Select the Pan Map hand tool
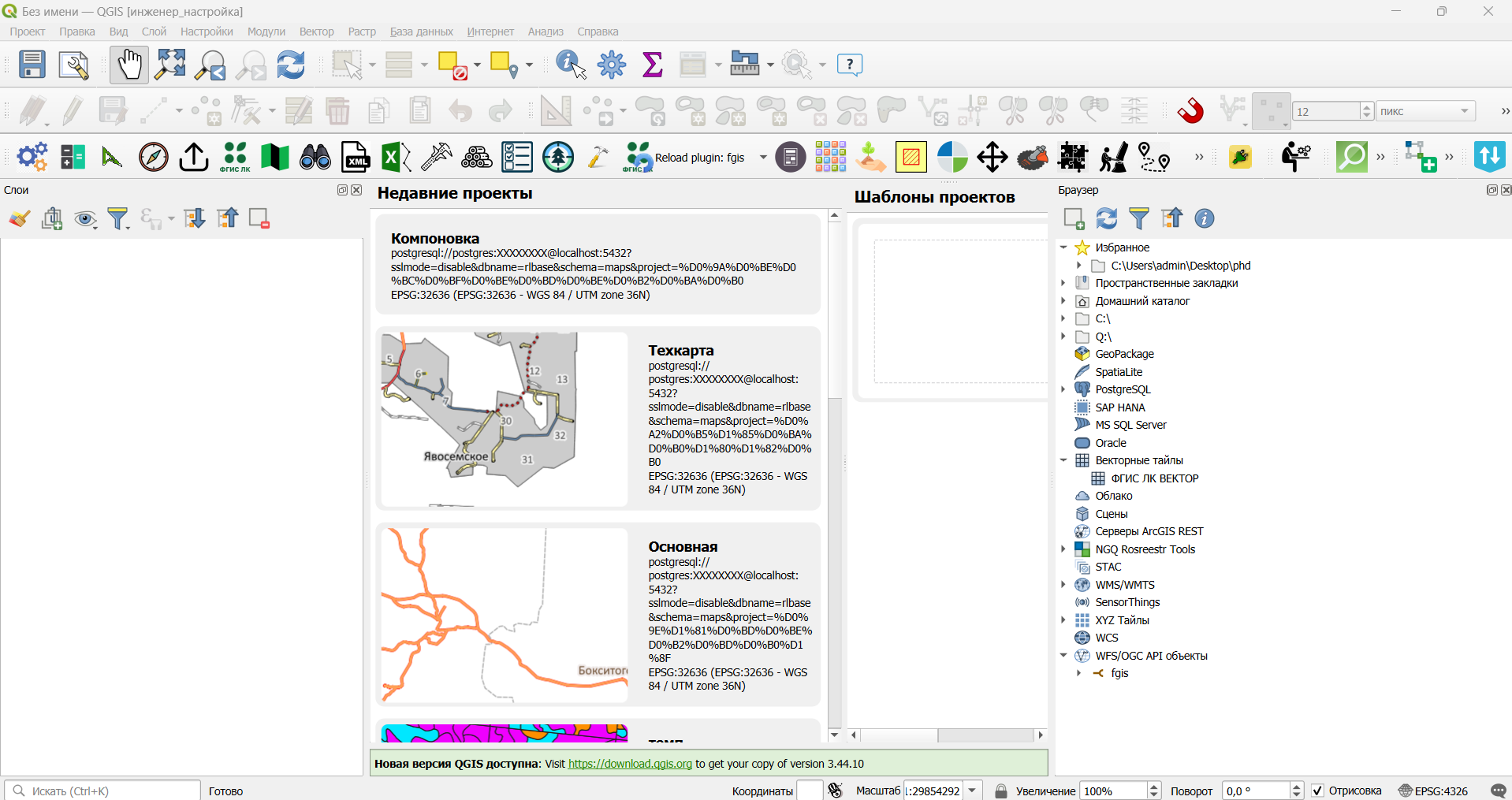Viewport: 1512px width, 800px height. click(x=128, y=65)
